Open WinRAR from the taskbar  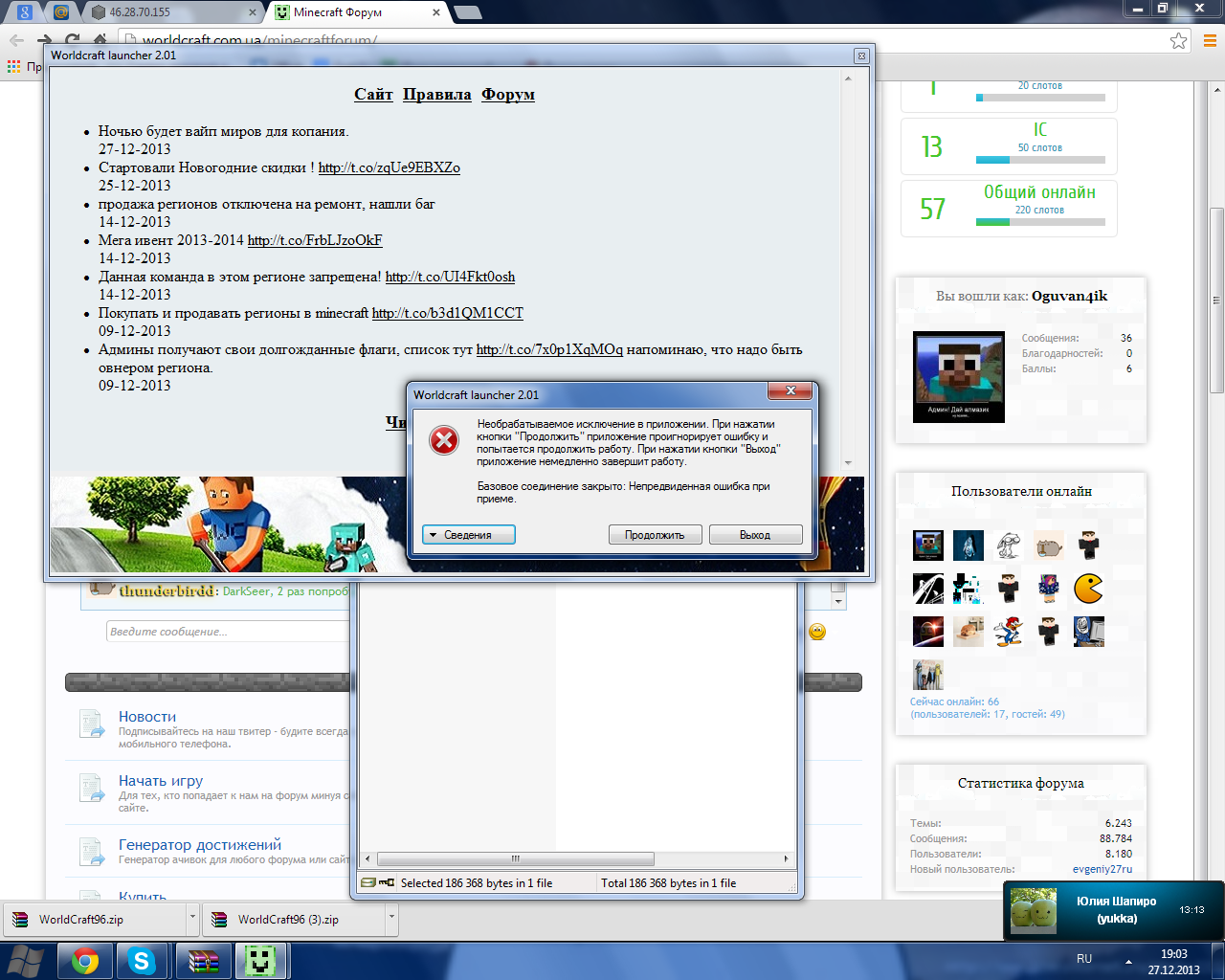point(204,961)
